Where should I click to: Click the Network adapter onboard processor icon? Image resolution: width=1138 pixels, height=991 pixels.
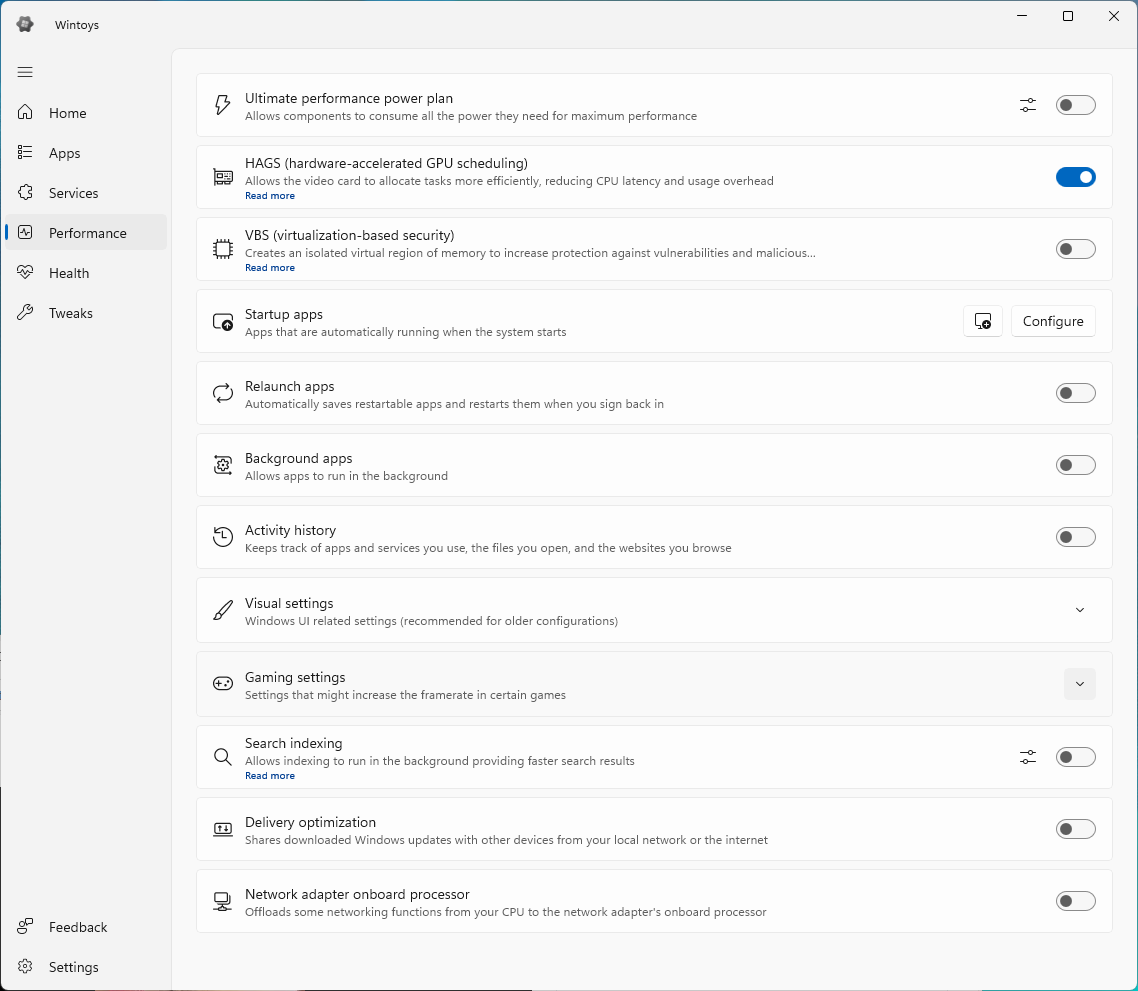(x=223, y=901)
